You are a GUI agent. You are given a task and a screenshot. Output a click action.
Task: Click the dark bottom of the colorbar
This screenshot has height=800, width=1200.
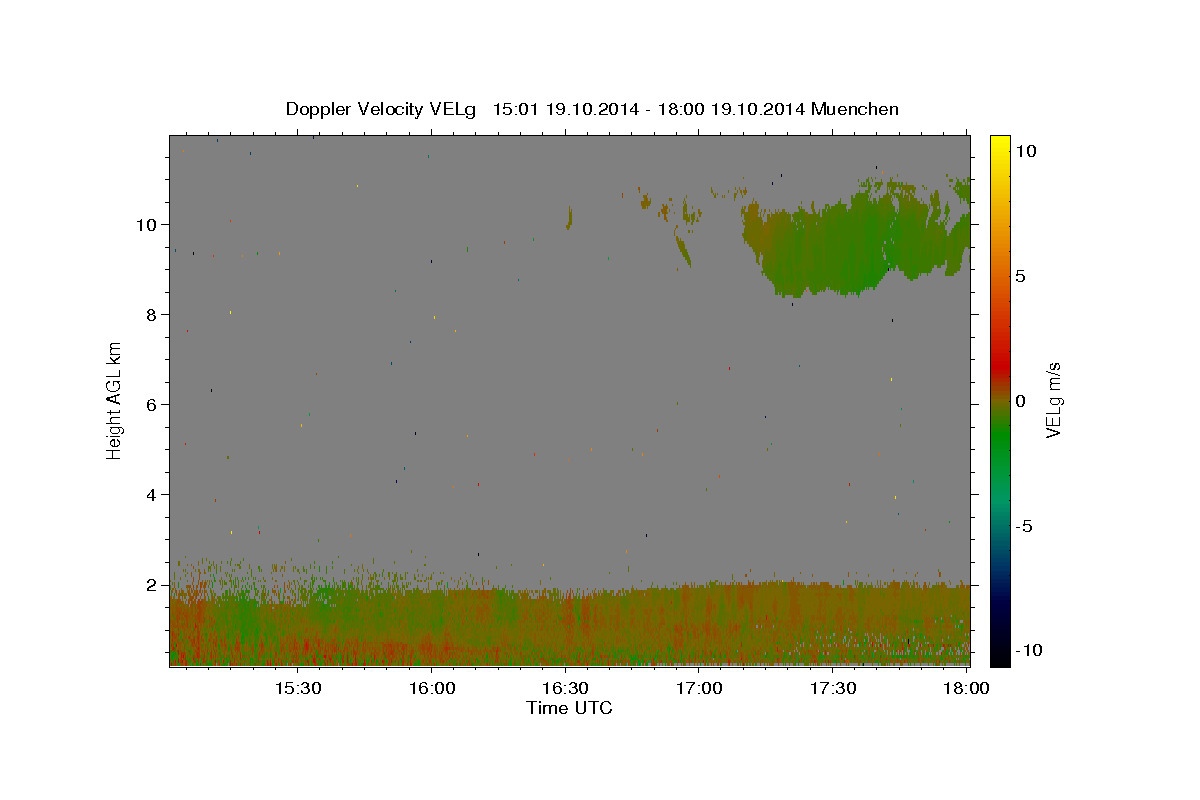point(999,645)
